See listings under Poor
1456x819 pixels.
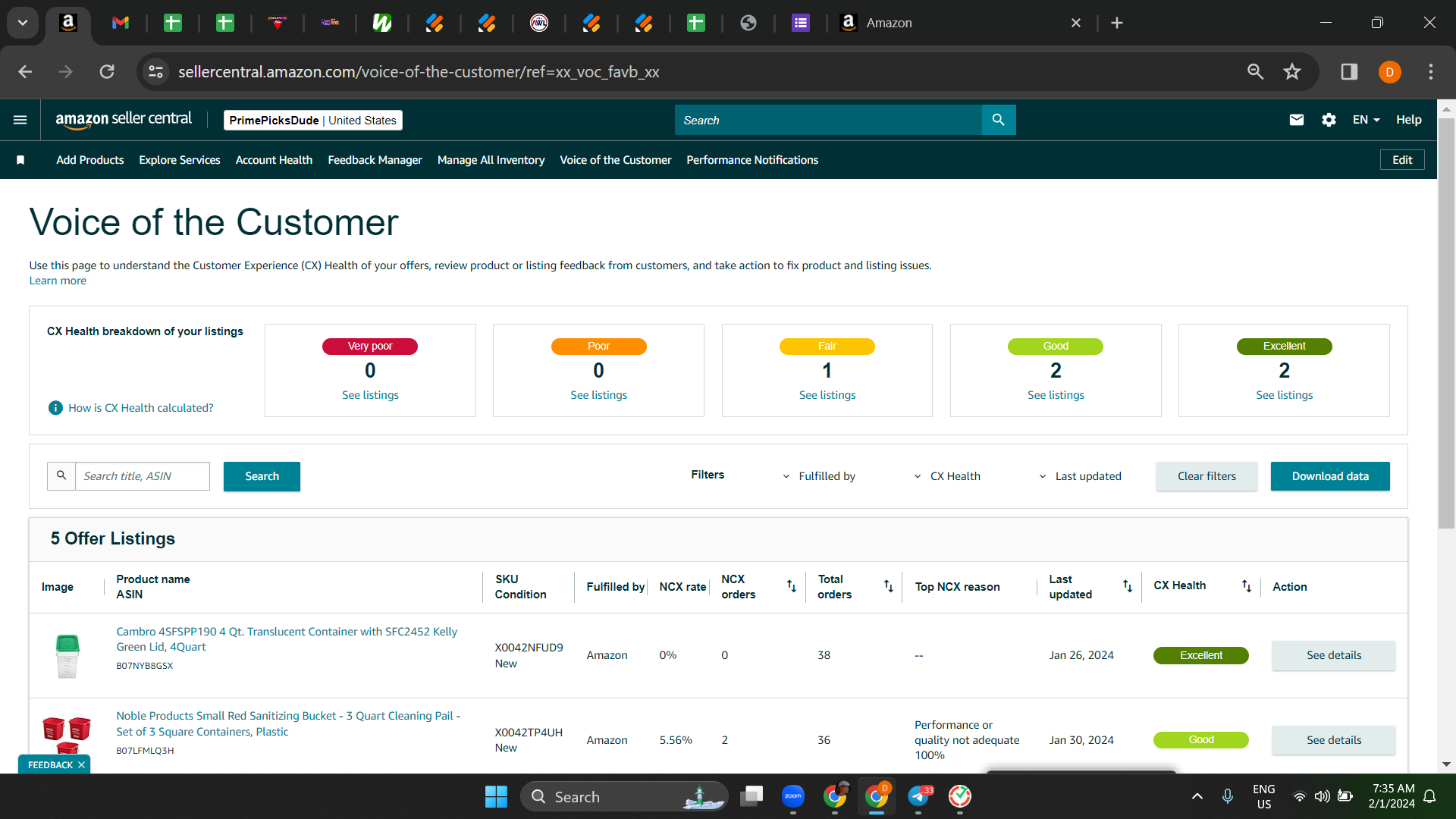[x=598, y=395]
